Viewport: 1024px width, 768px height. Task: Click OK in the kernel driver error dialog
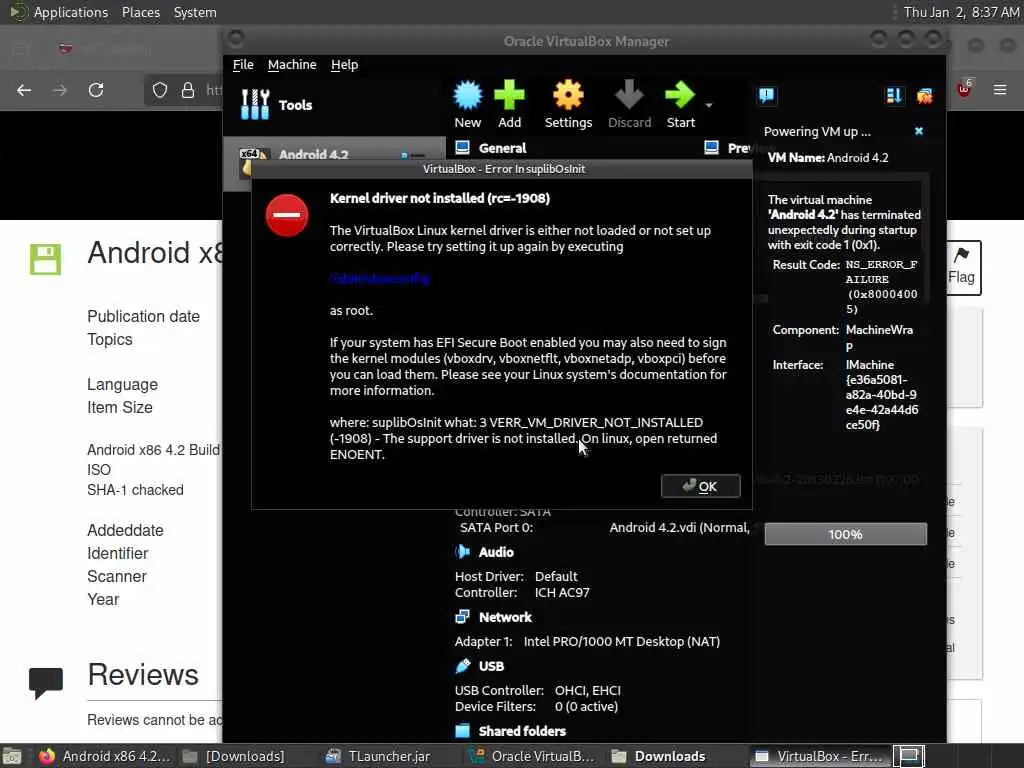coord(700,486)
